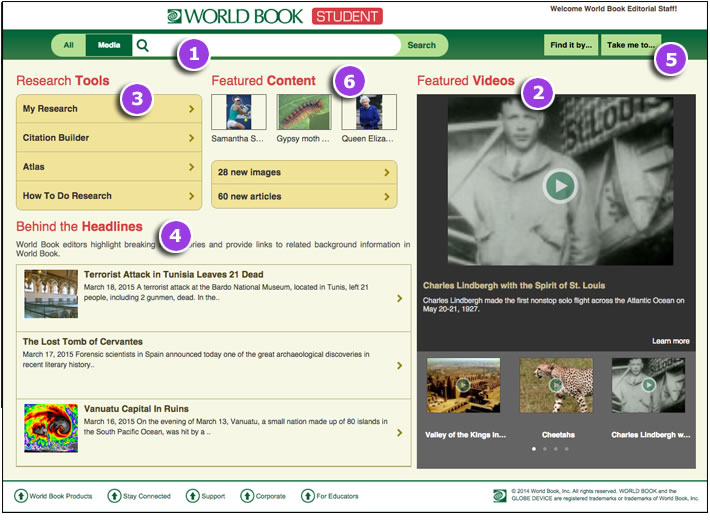
Task: Click the chevron on Citation Builder row
Action: [x=192, y=138]
